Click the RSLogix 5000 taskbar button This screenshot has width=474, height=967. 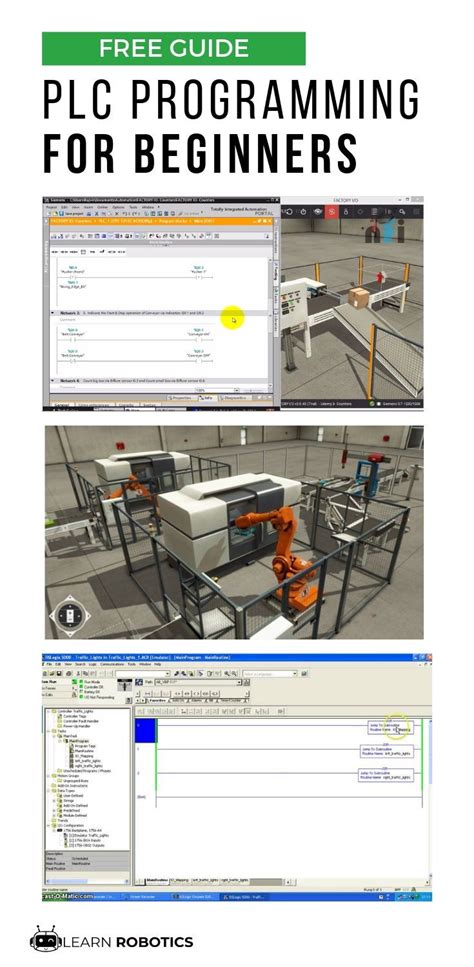pyautogui.click(x=243, y=895)
